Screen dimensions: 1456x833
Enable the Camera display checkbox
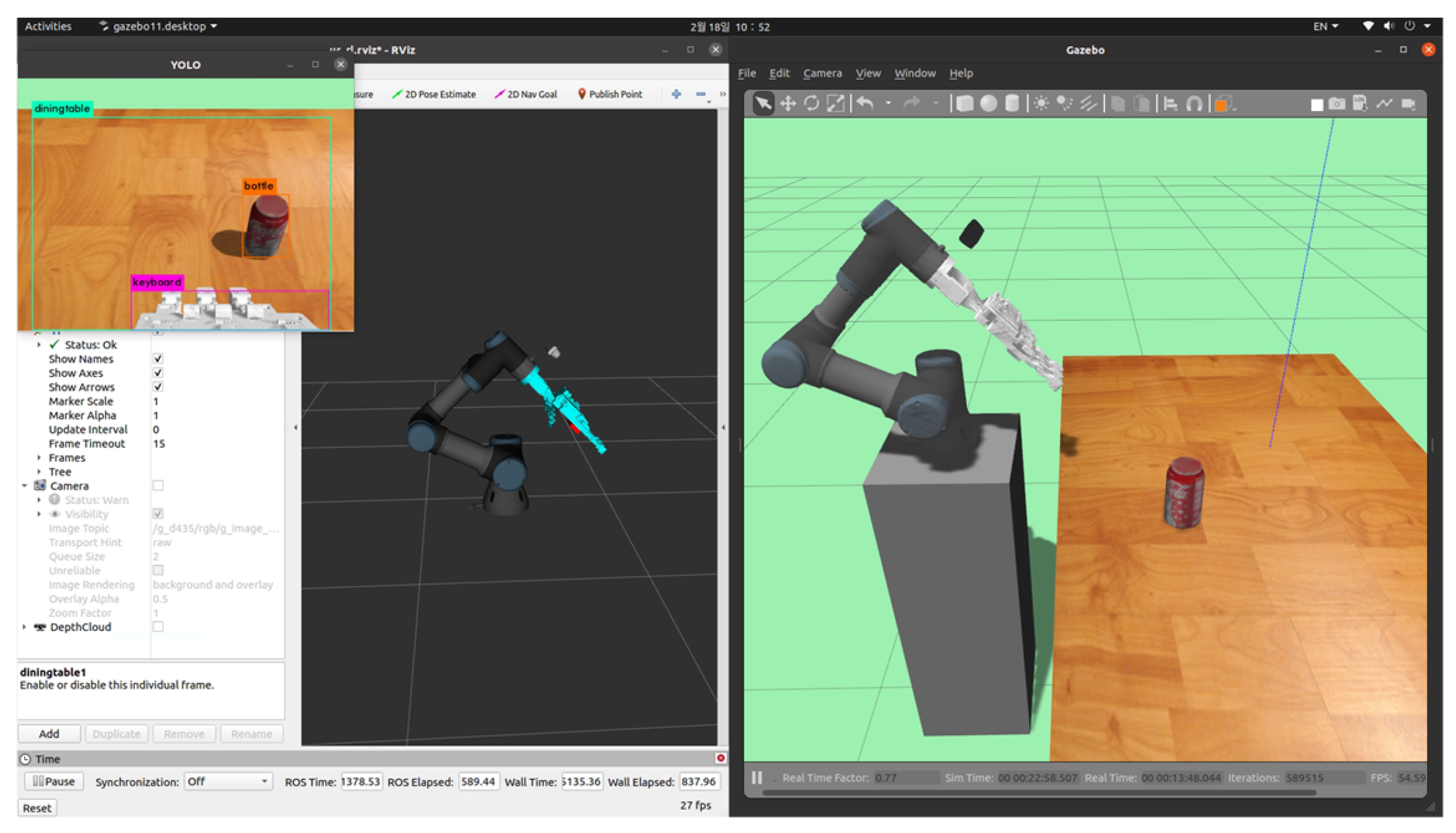coord(158,486)
